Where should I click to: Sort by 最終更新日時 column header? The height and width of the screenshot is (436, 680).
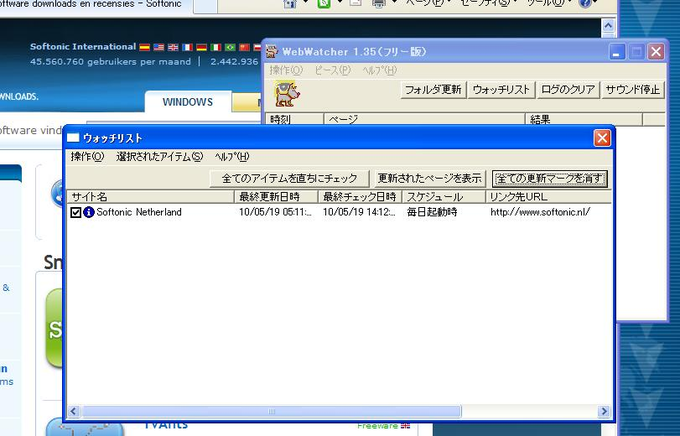pyautogui.click(x=276, y=197)
